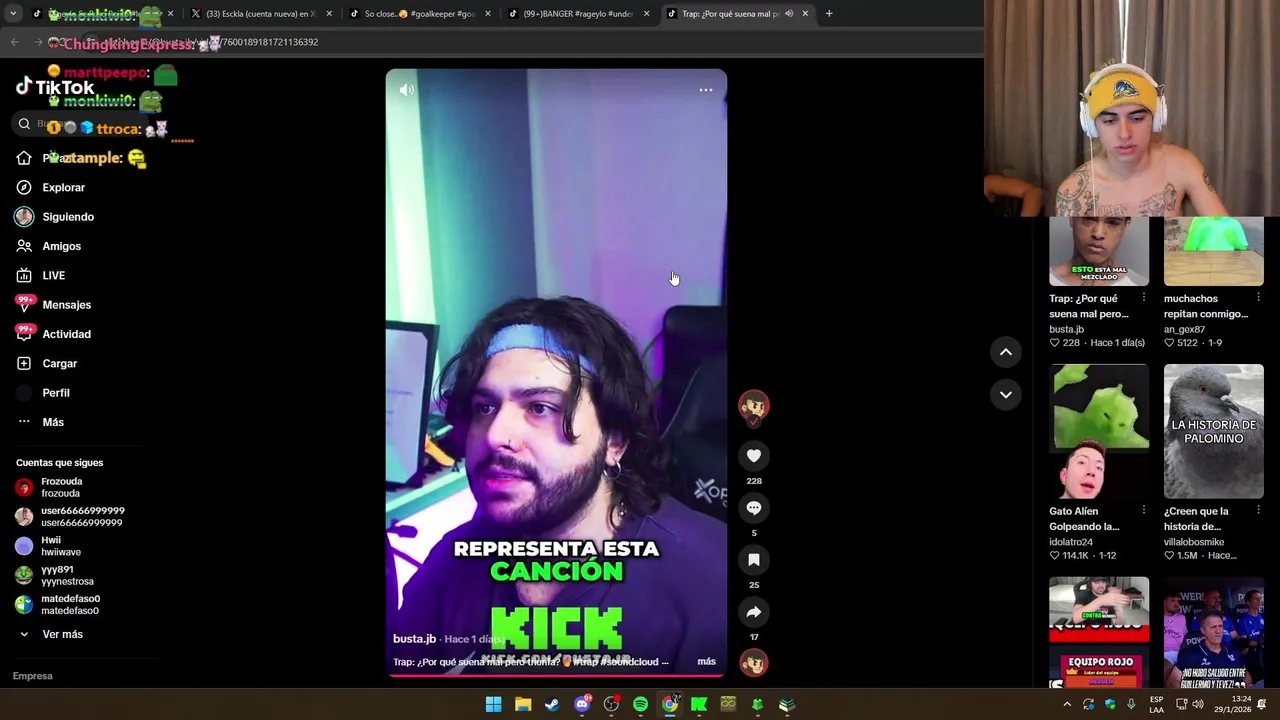Viewport: 1280px width, 720px height.
Task: Expand video description with más
Action: pos(706,662)
